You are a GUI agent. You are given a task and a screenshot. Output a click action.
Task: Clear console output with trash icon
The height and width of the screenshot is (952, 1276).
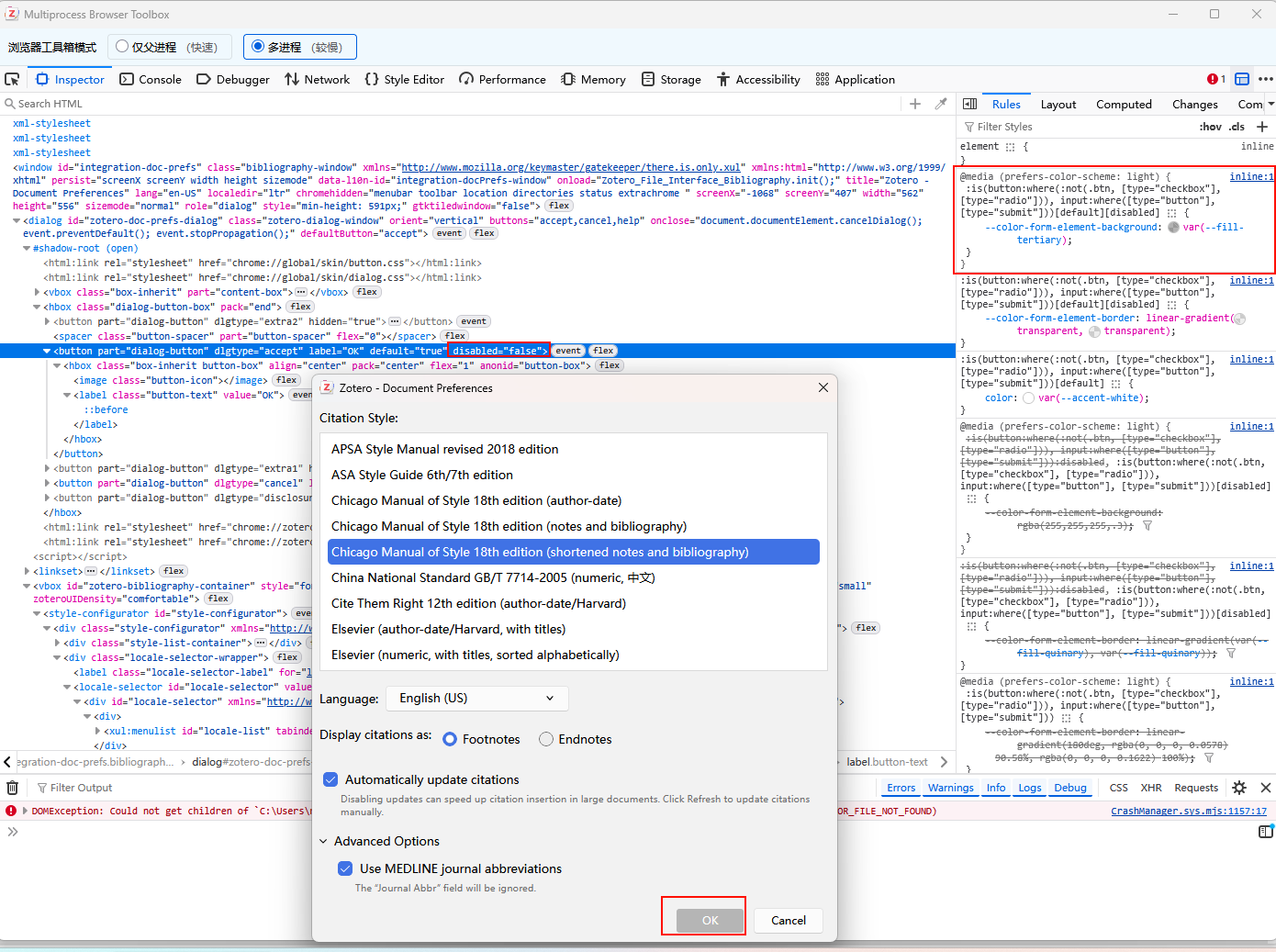pos(13,788)
